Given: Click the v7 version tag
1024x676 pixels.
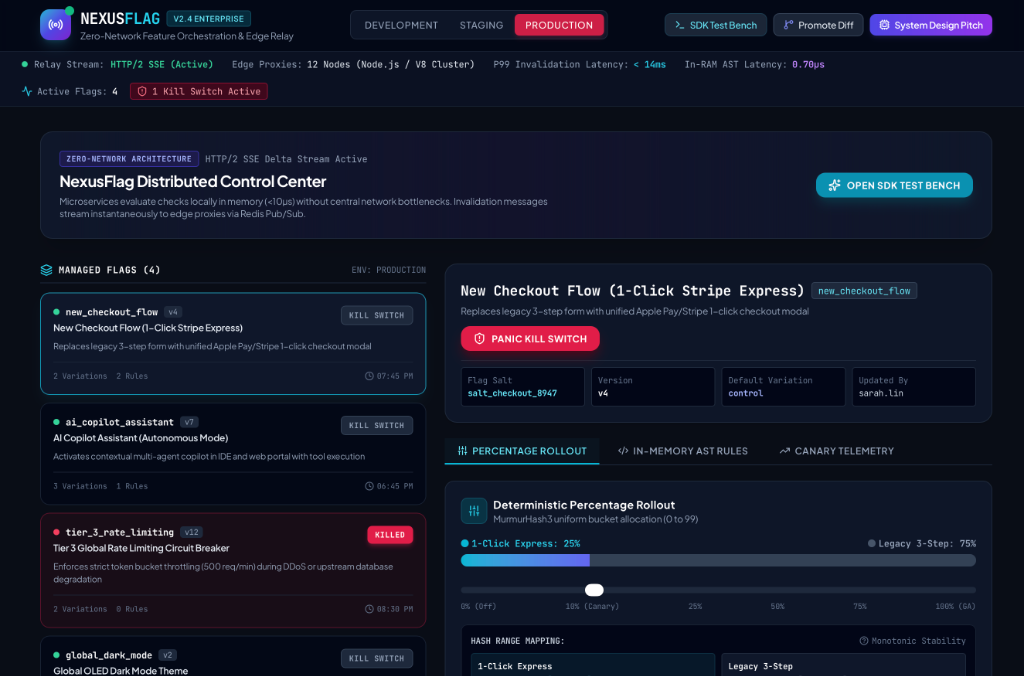Looking at the screenshot, I should pos(189,422).
